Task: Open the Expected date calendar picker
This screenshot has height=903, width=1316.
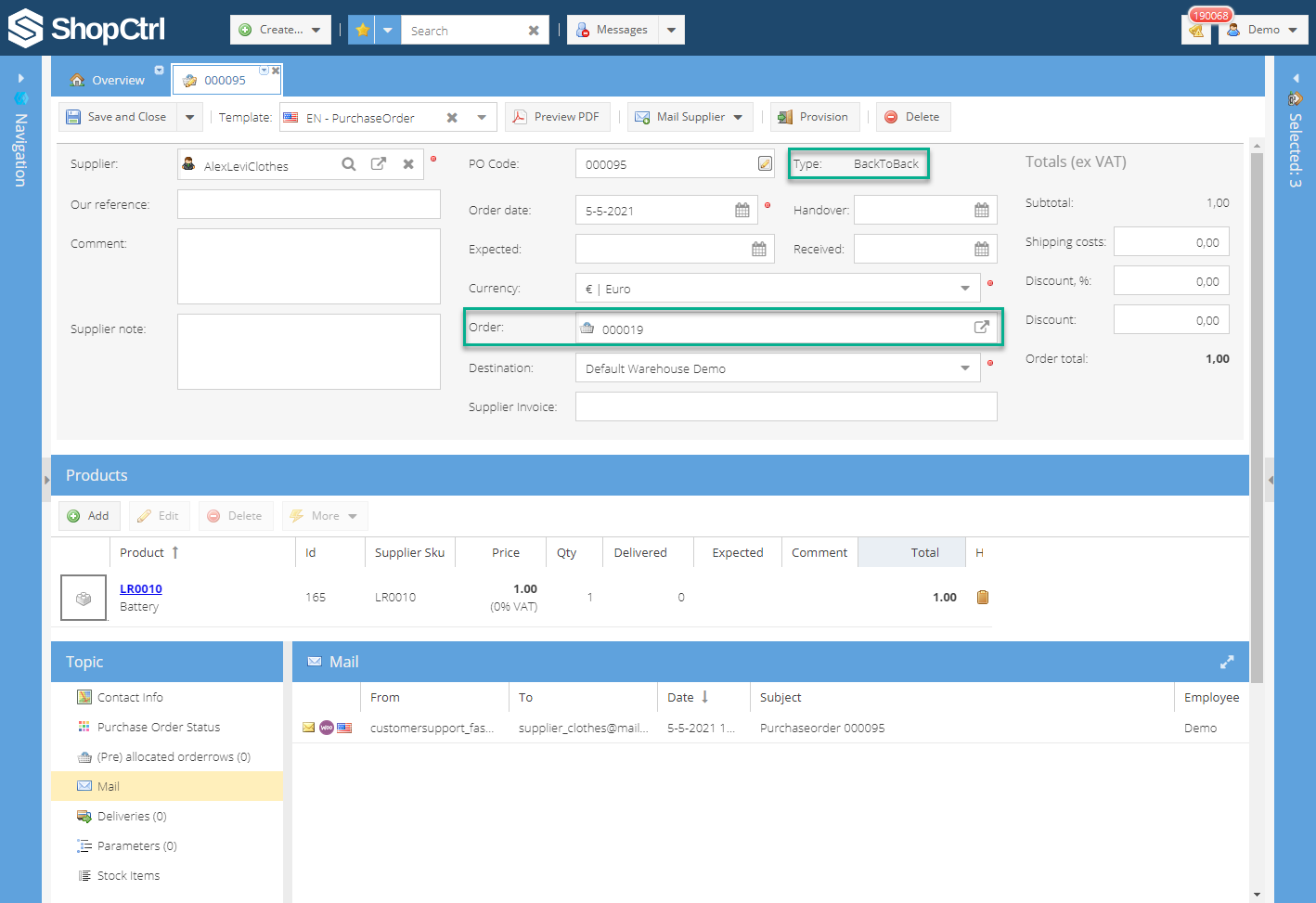Action: tap(759, 250)
